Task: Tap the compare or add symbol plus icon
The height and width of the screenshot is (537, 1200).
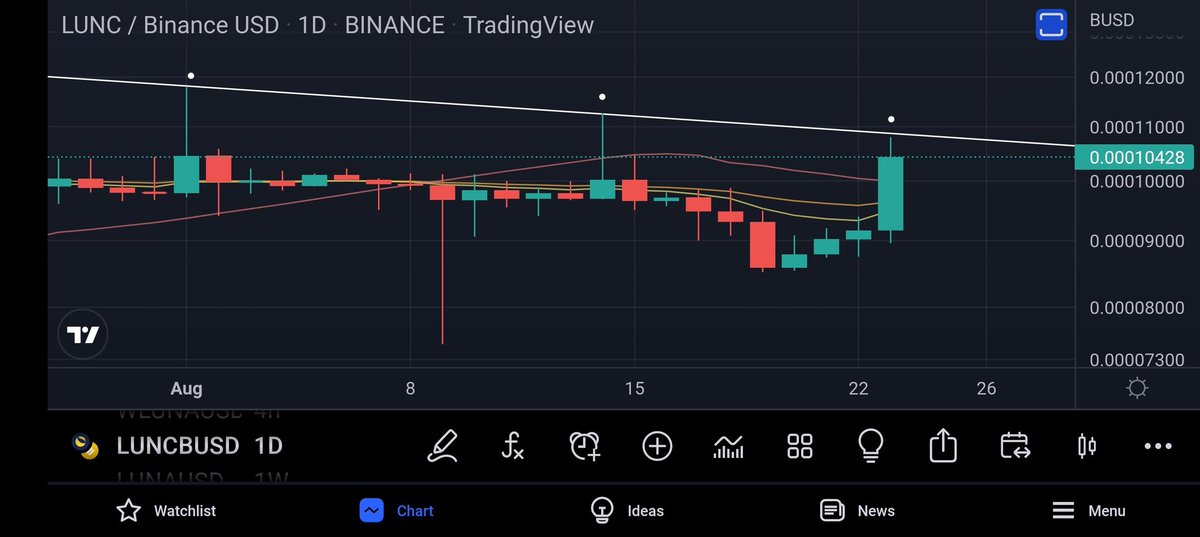Action: click(x=657, y=446)
